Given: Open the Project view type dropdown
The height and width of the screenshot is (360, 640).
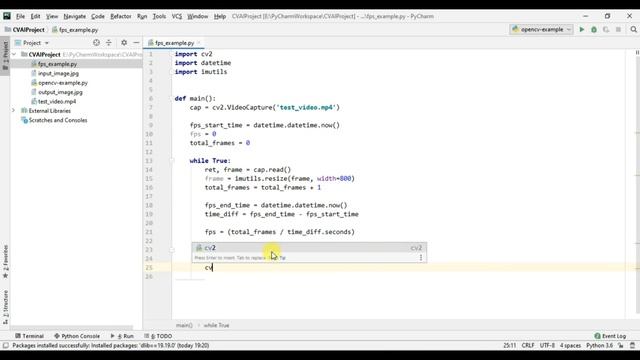Looking at the screenshot, I should [32, 42].
